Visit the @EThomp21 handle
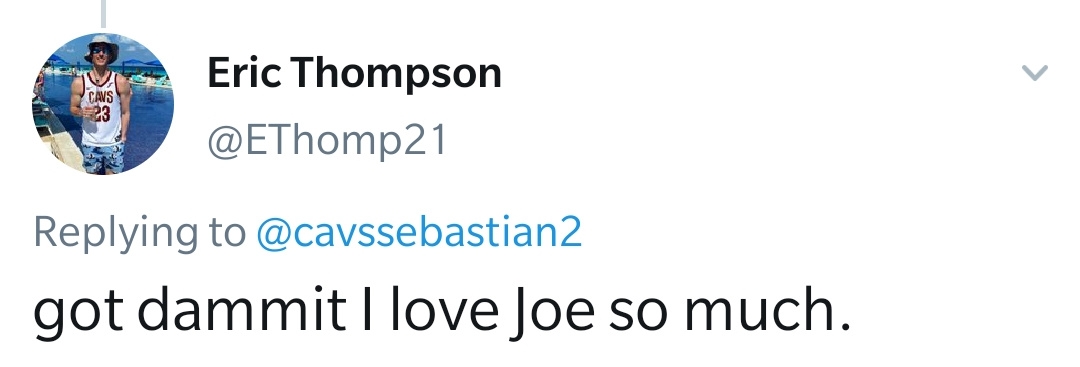The width and height of the screenshot is (1080, 367). tap(327, 140)
